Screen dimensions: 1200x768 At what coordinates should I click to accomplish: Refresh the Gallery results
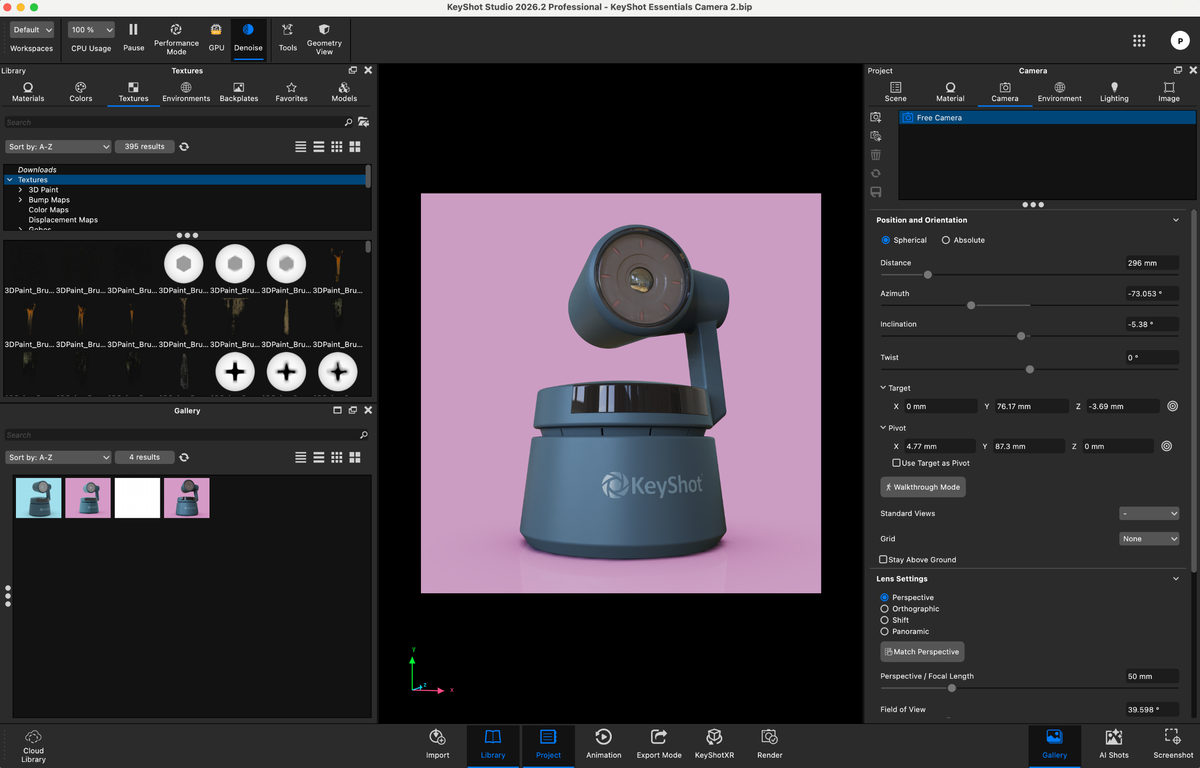pyautogui.click(x=184, y=457)
